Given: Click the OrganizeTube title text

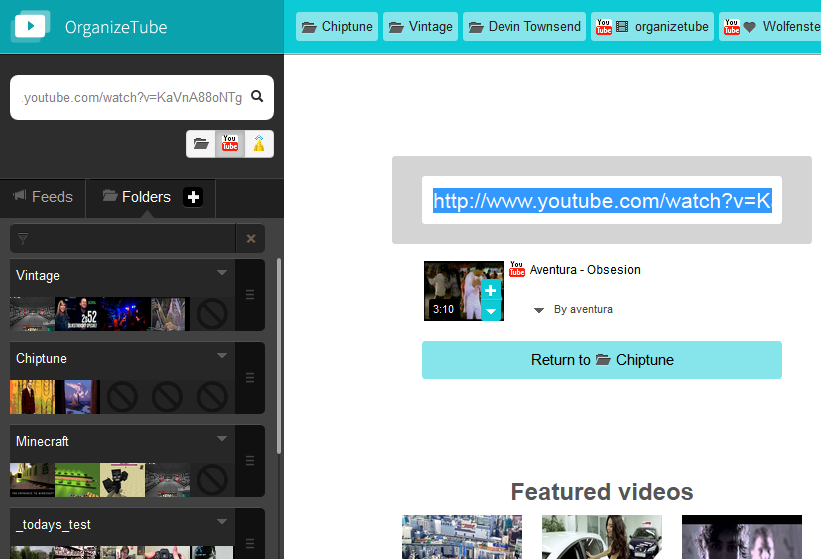Looking at the screenshot, I should click(x=116, y=27).
